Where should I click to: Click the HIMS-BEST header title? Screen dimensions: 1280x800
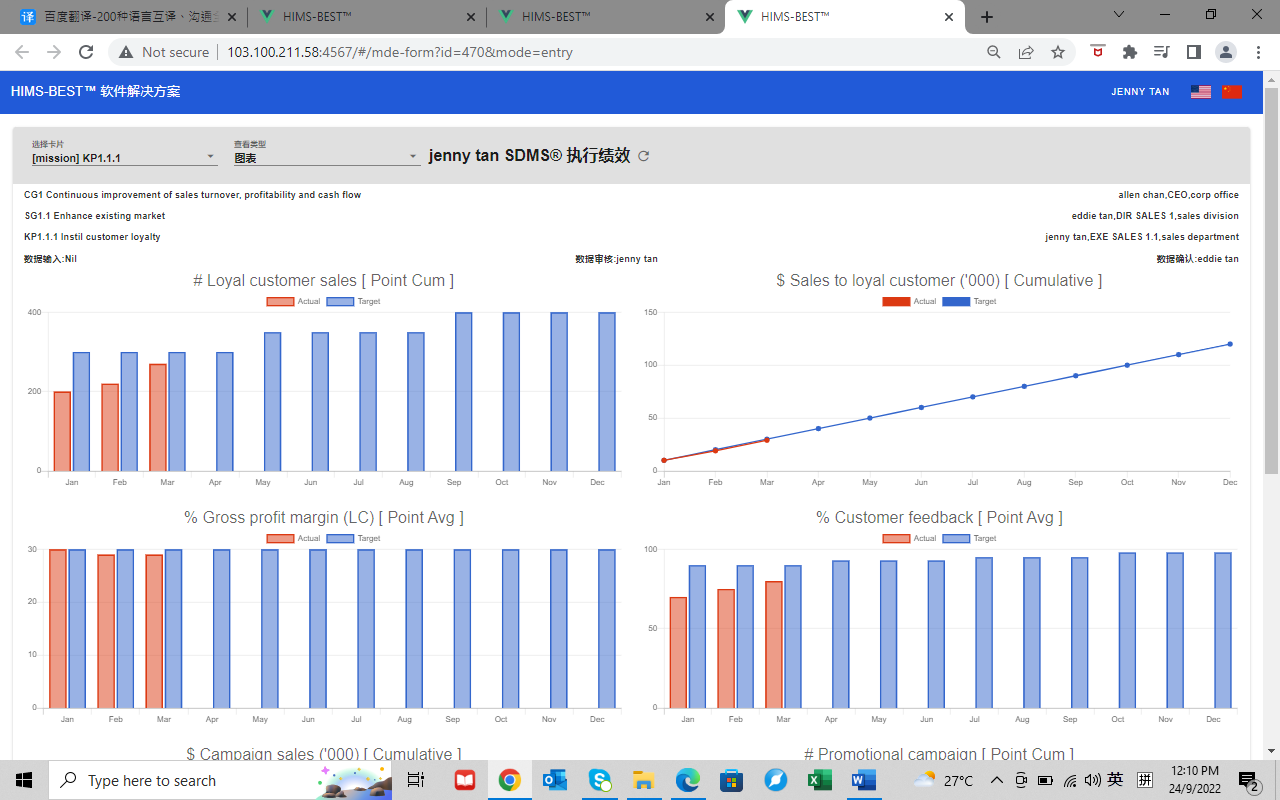coord(96,92)
